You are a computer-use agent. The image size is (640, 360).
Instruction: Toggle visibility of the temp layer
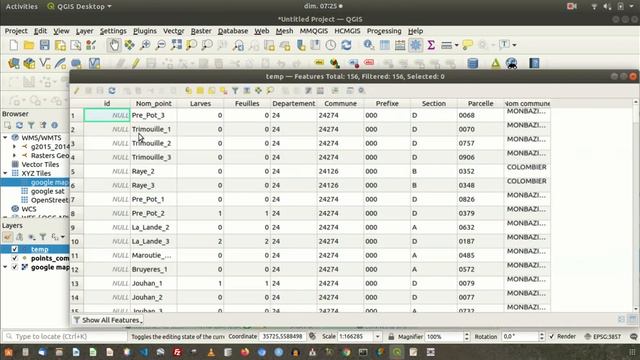tap(15, 249)
